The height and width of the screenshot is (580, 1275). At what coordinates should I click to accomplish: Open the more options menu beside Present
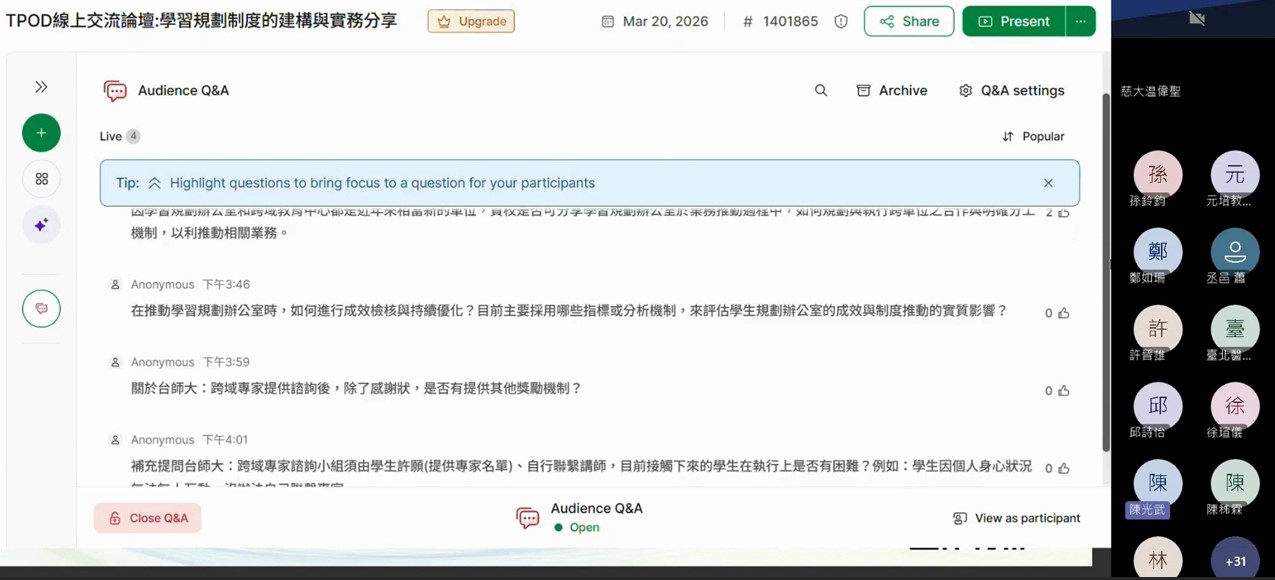(x=1080, y=21)
